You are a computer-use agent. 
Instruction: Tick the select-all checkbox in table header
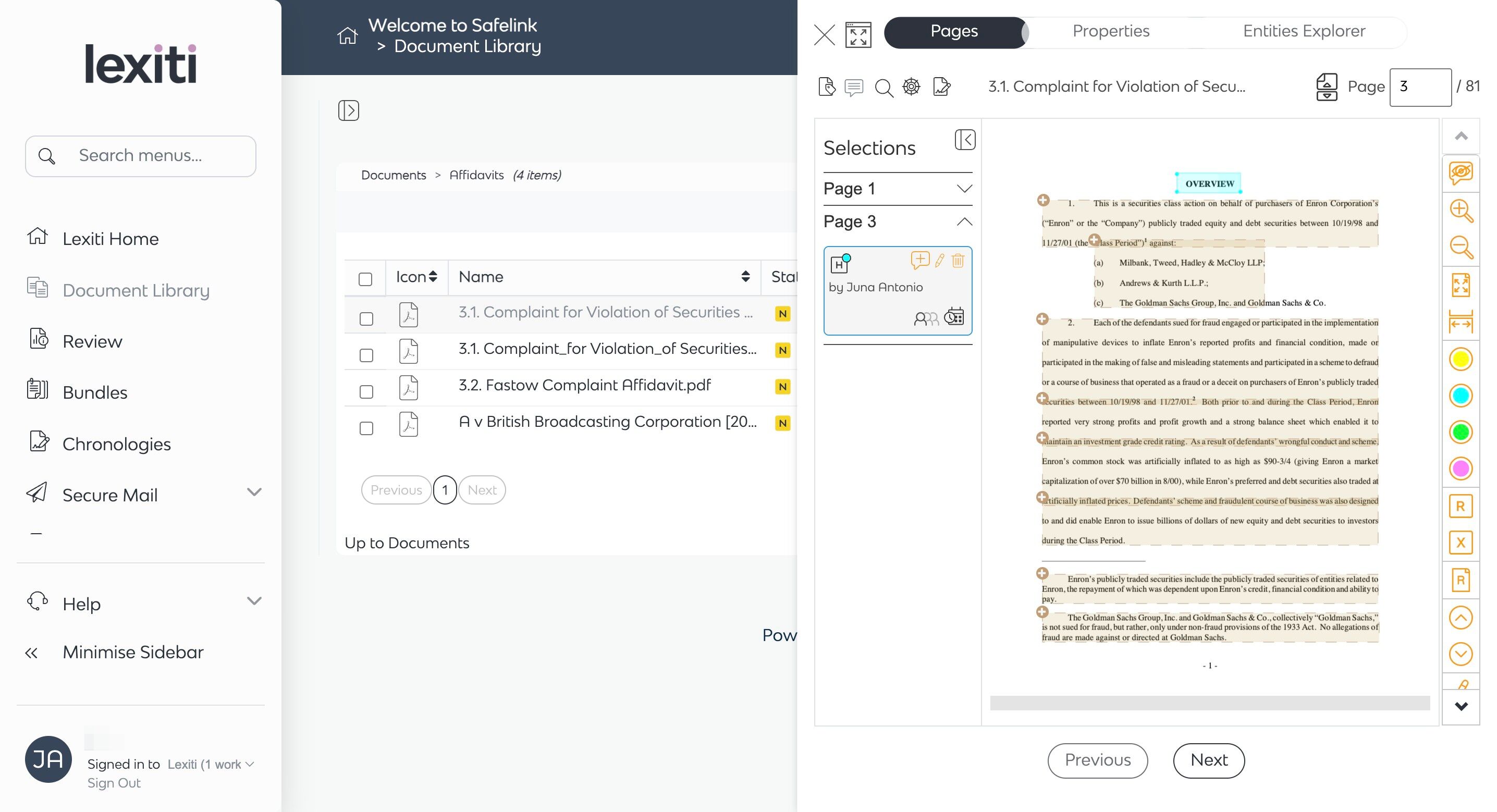point(365,279)
